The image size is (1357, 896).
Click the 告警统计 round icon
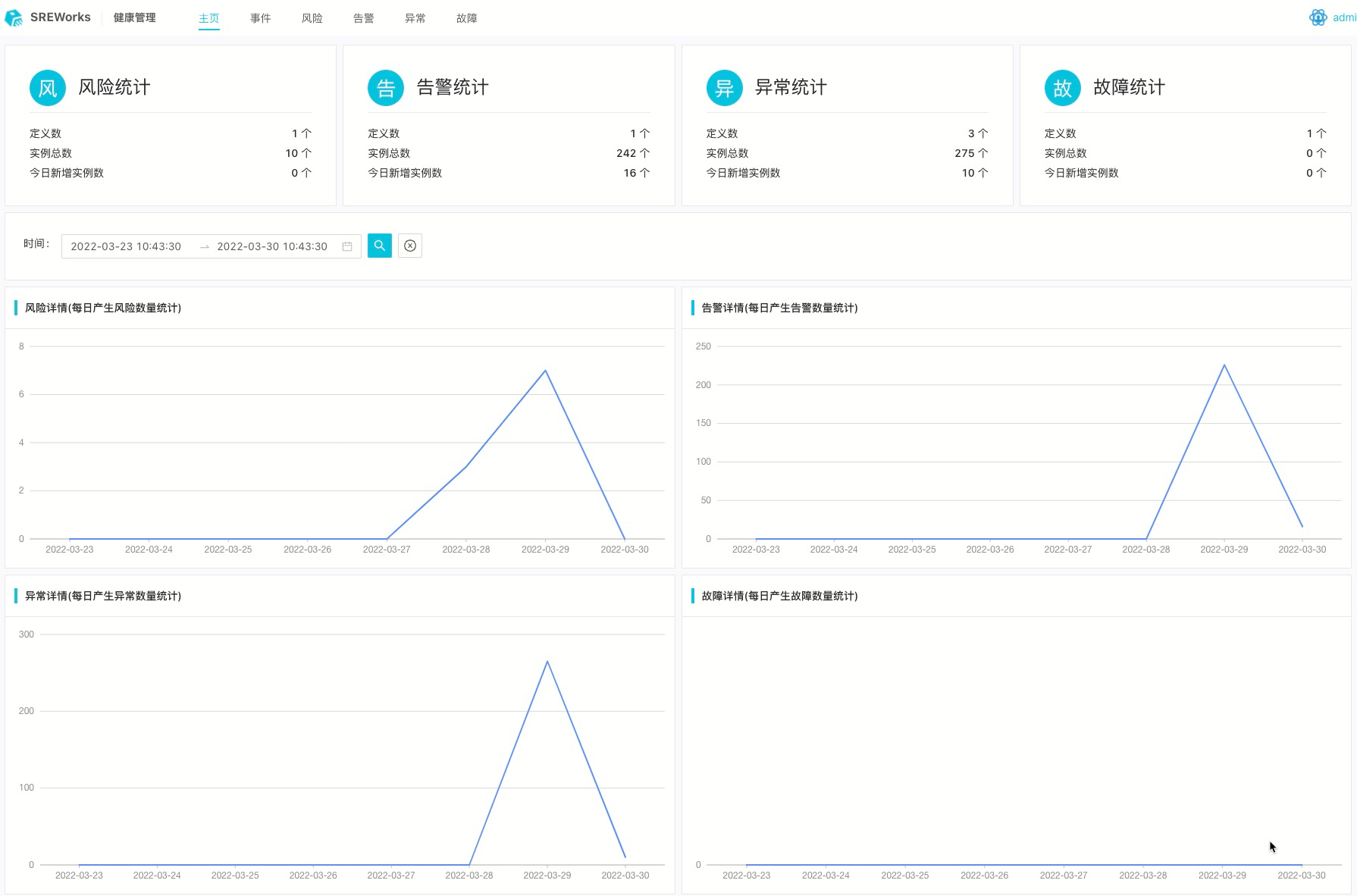[386, 88]
